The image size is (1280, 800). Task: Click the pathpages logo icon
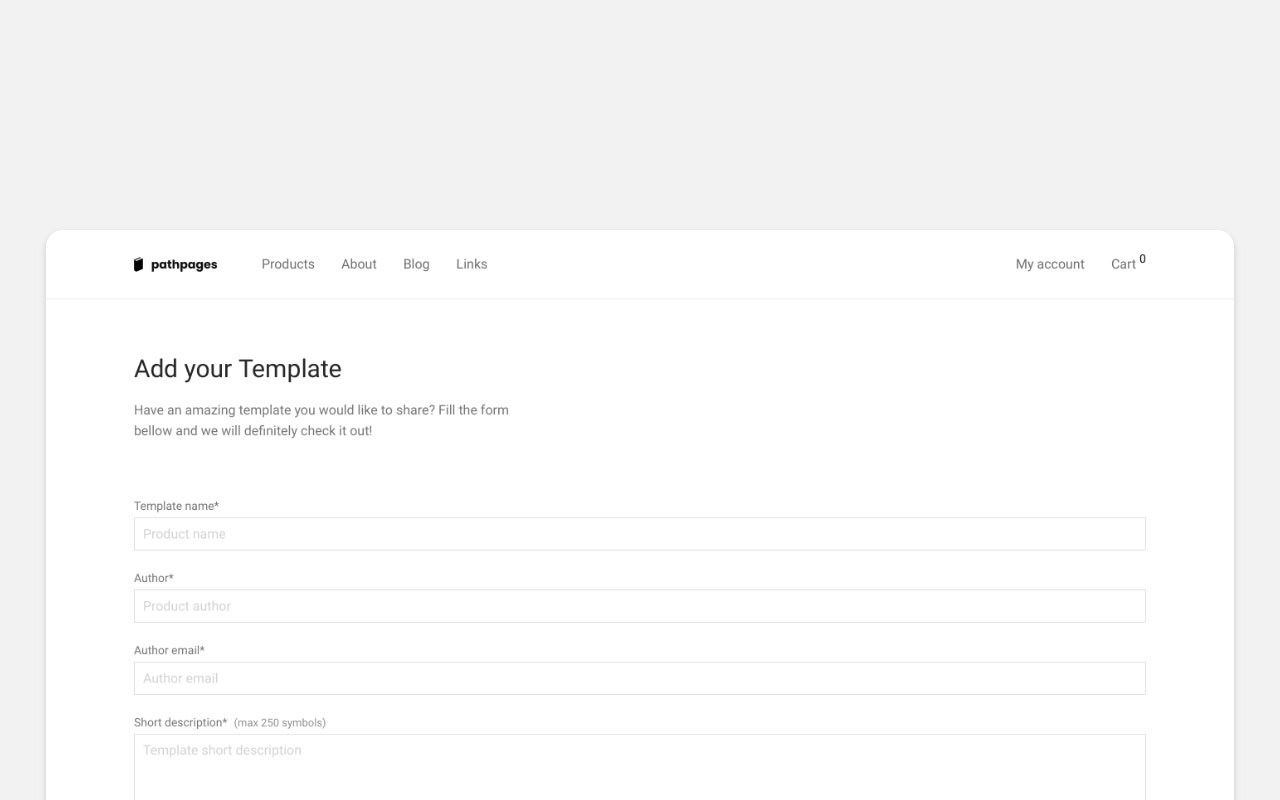(x=138, y=263)
